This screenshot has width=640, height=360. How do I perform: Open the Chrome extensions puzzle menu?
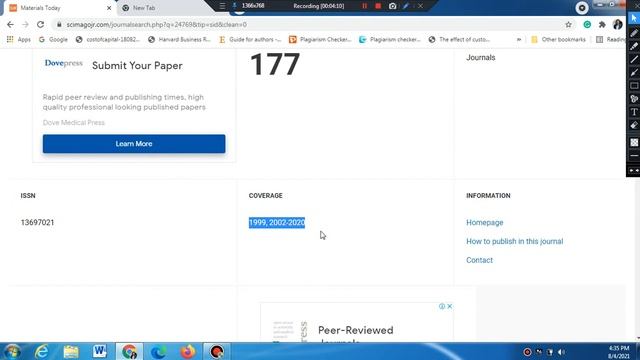(x=602, y=25)
